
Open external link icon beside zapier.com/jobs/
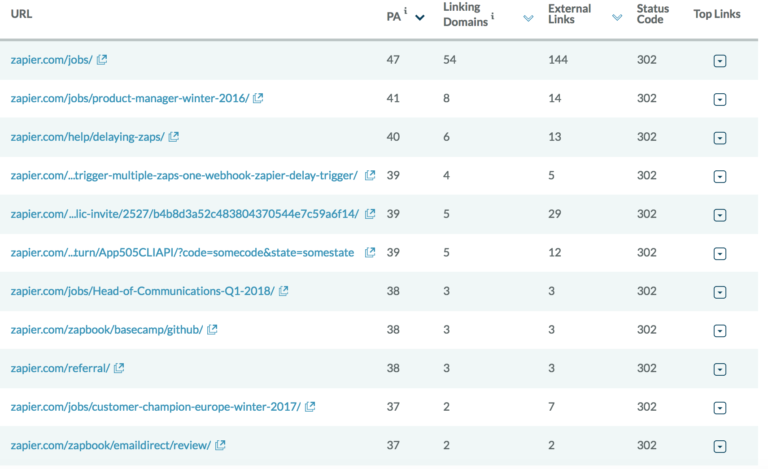click(x=102, y=60)
